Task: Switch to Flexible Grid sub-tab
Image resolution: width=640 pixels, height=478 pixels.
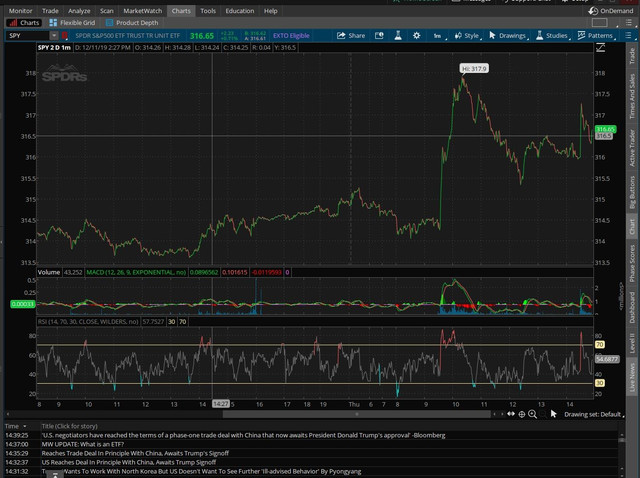Action: click(72, 23)
